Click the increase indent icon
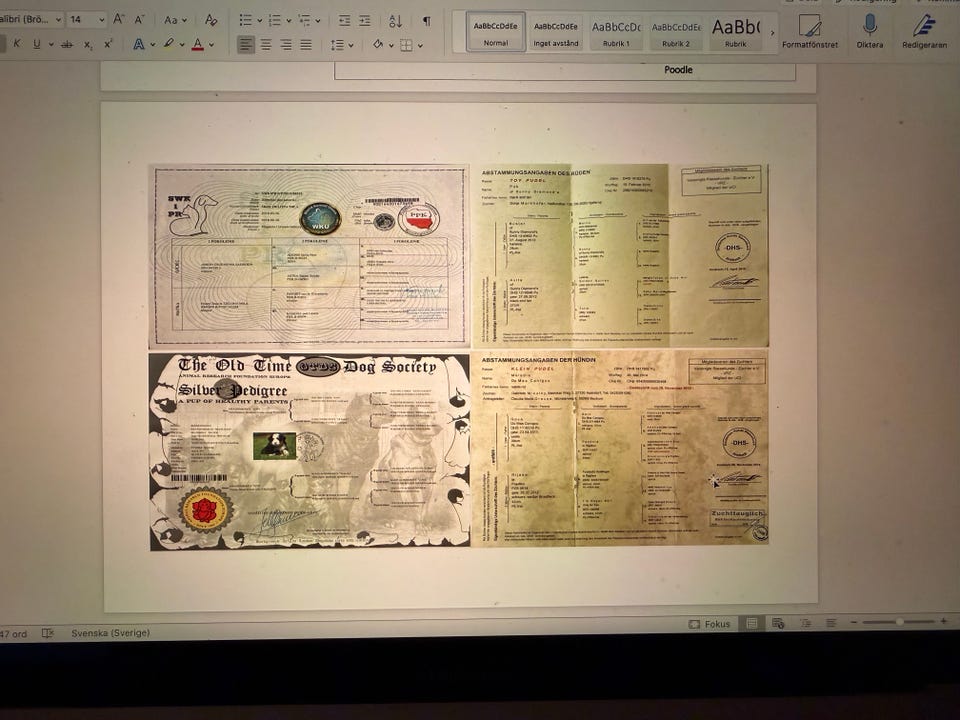960x720 pixels. point(365,20)
